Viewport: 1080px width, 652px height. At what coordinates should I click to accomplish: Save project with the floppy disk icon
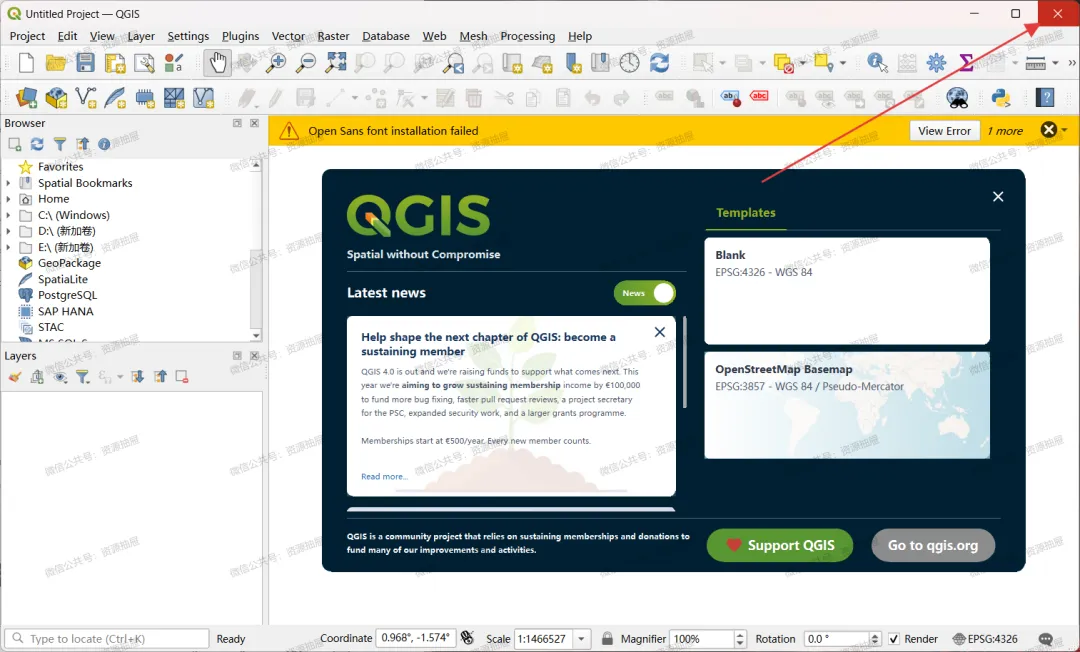pyautogui.click(x=85, y=63)
